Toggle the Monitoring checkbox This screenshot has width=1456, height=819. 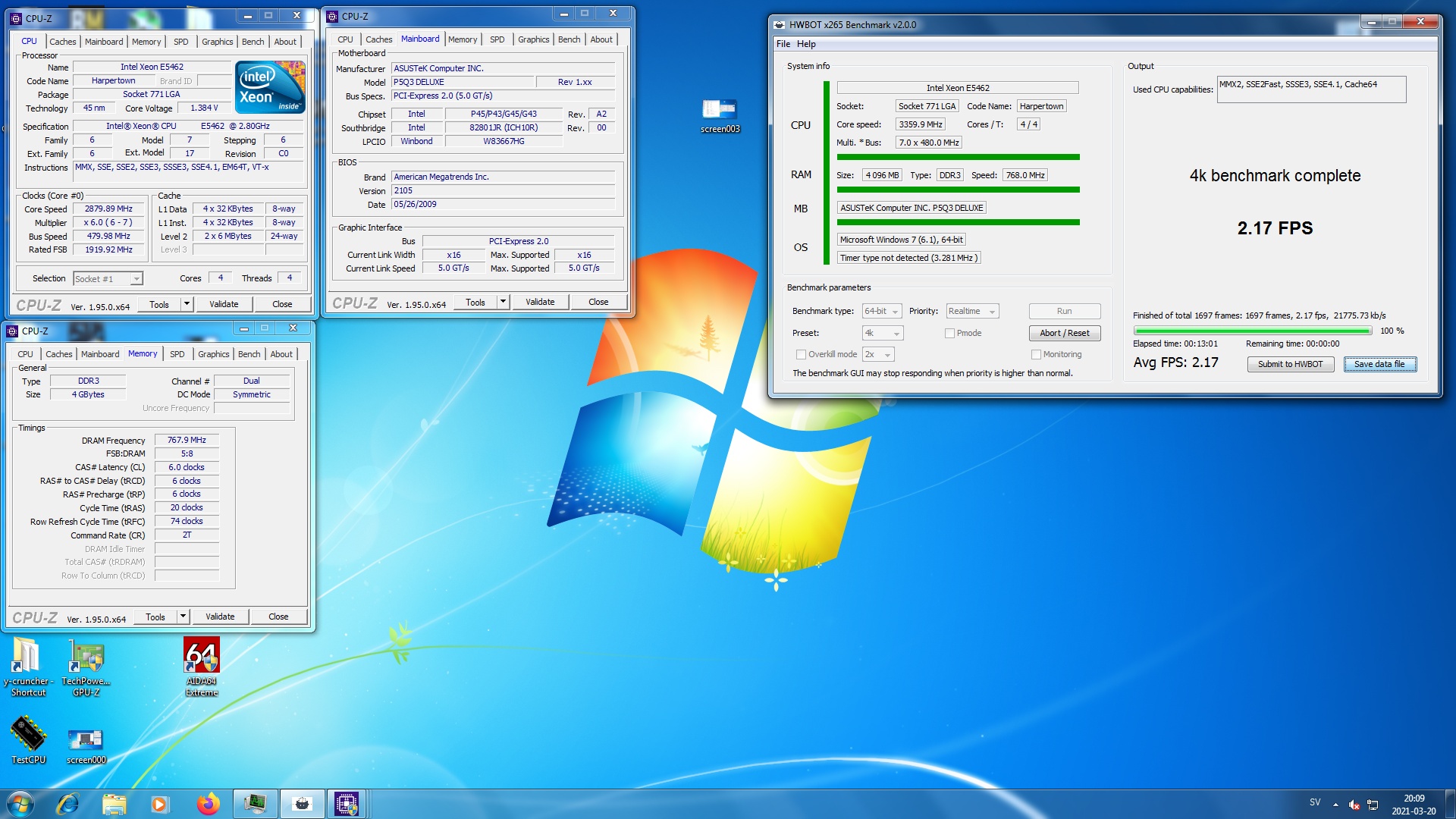point(1036,354)
